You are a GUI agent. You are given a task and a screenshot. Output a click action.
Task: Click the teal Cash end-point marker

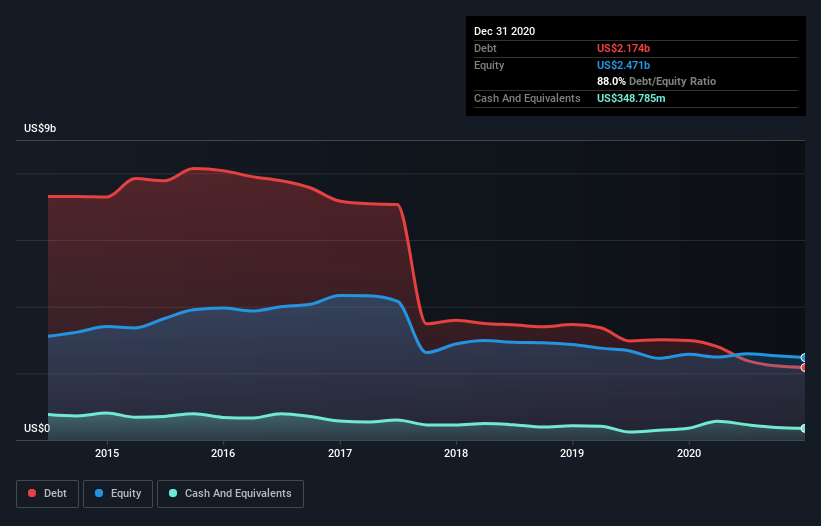tap(804, 429)
